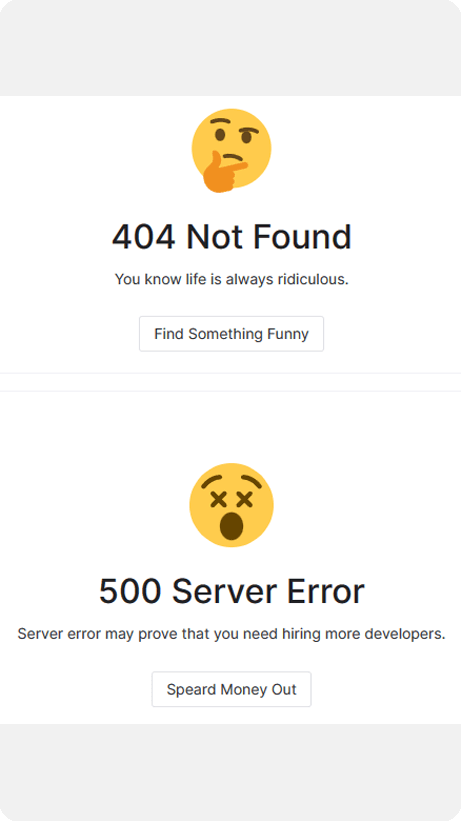
Task: Click the number 500 in the second heading
Action: pyautogui.click(x=130, y=592)
